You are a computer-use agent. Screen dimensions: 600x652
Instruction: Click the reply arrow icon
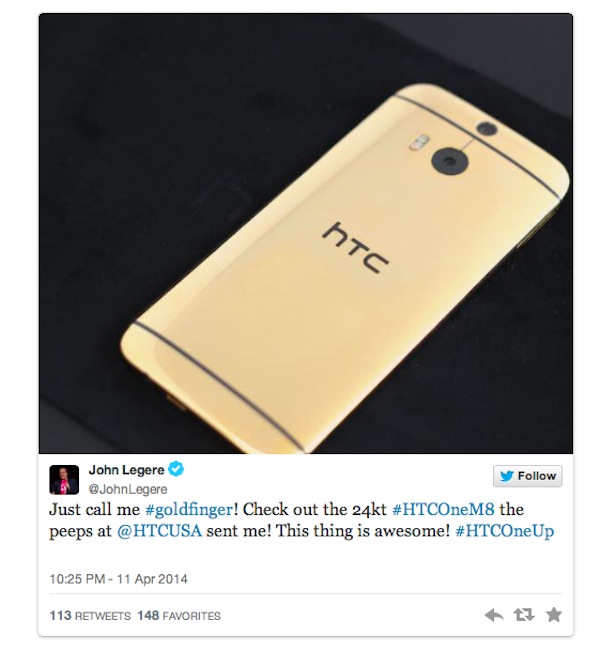coord(494,615)
